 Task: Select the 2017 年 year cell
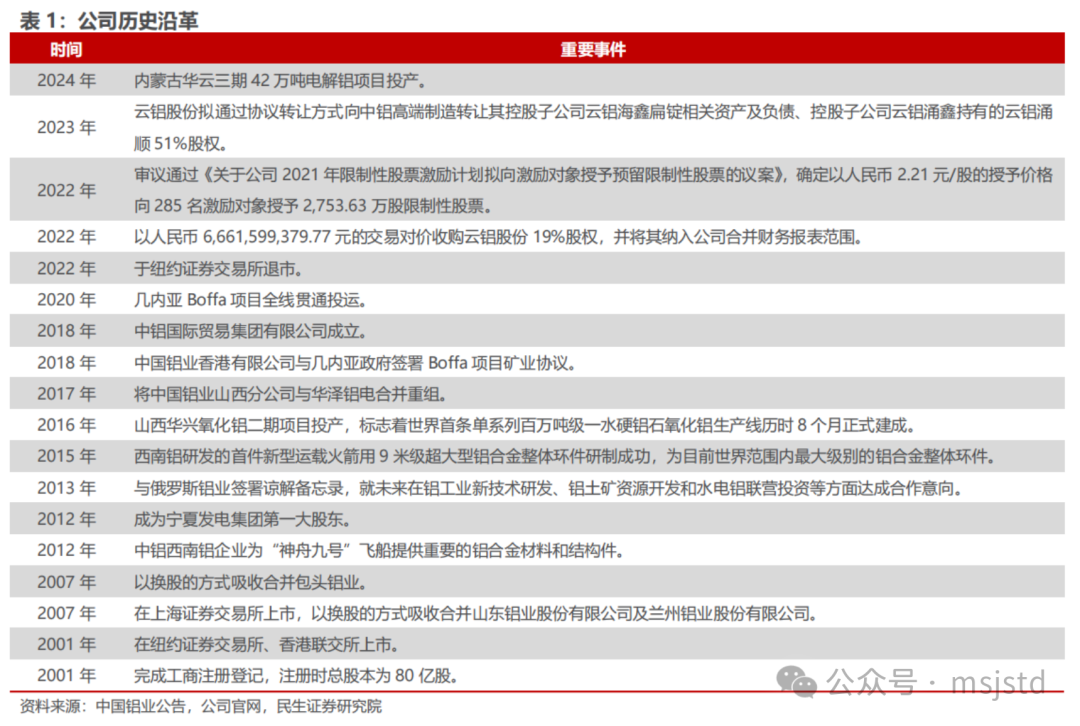(x=66, y=394)
